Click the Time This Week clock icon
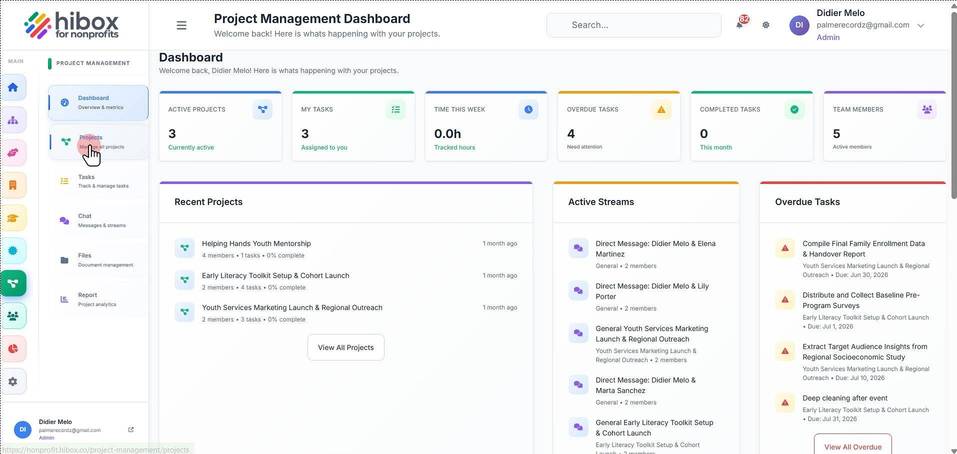The image size is (957, 454). pos(529,110)
